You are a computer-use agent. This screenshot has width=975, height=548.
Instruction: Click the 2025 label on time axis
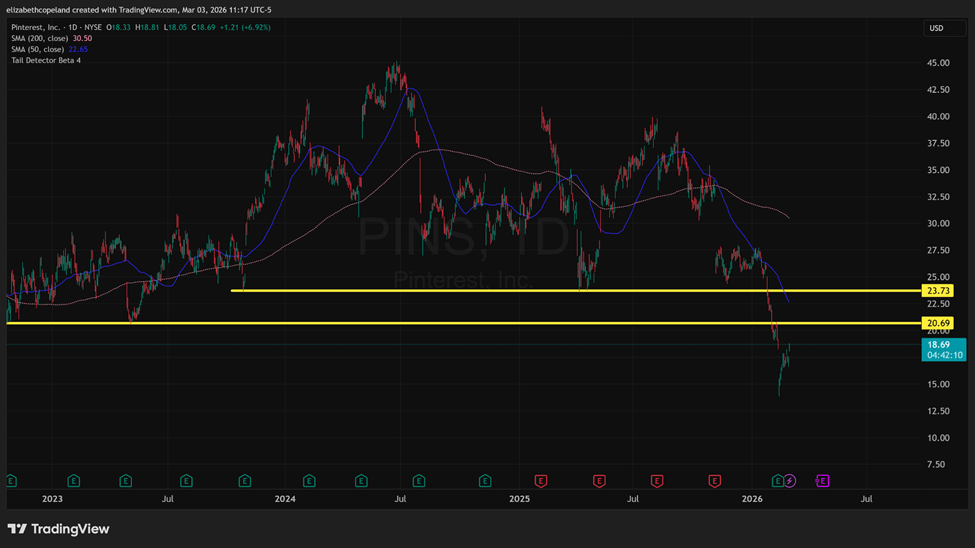point(518,498)
